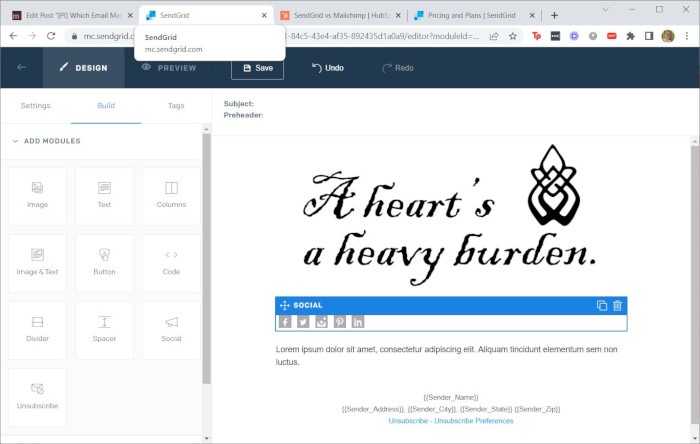Open the tab search dropdown arrow
700x444 pixels.
click(605, 9)
